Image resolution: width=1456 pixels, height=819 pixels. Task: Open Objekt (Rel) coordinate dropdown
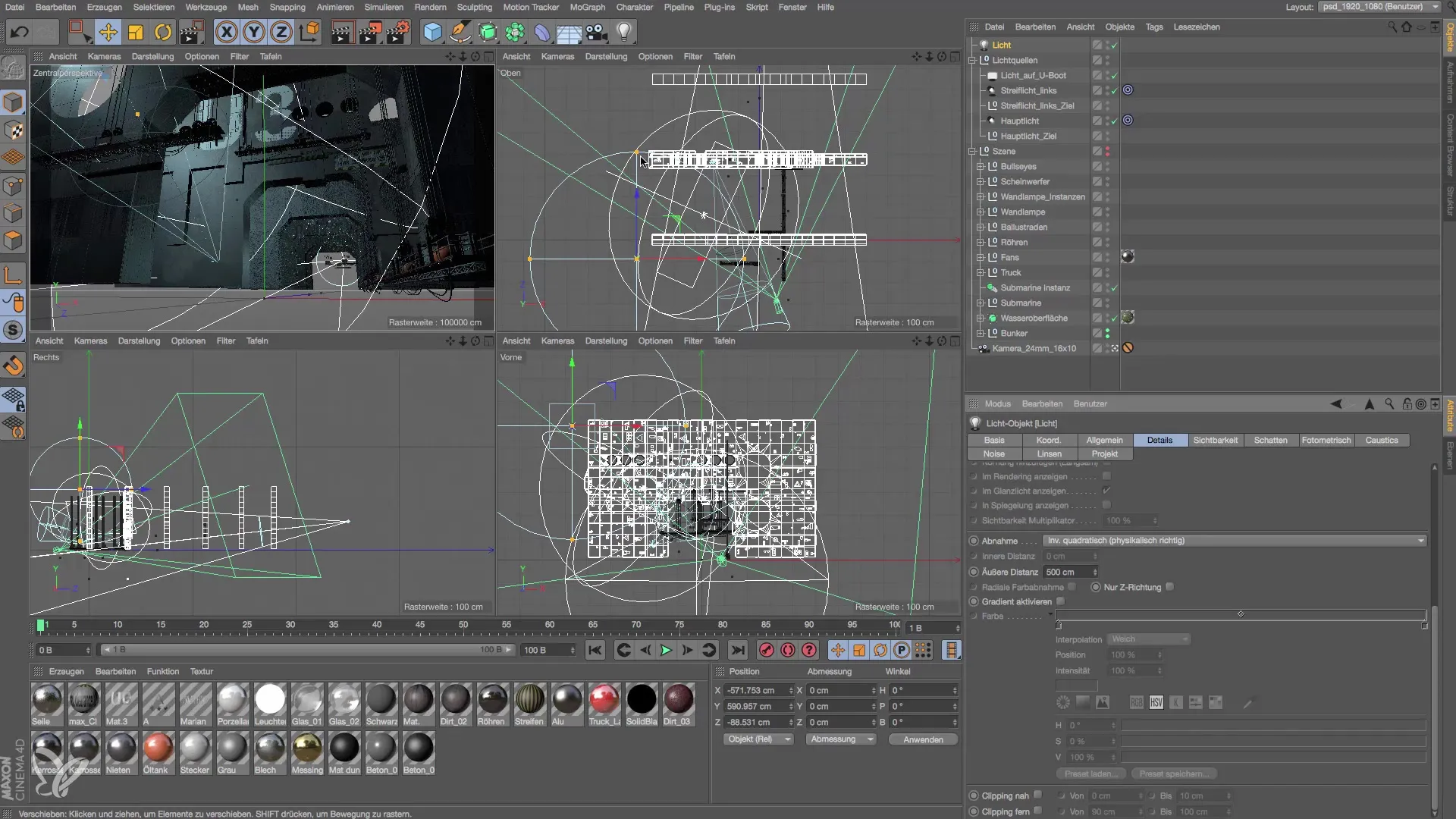[x=758, y=739]
